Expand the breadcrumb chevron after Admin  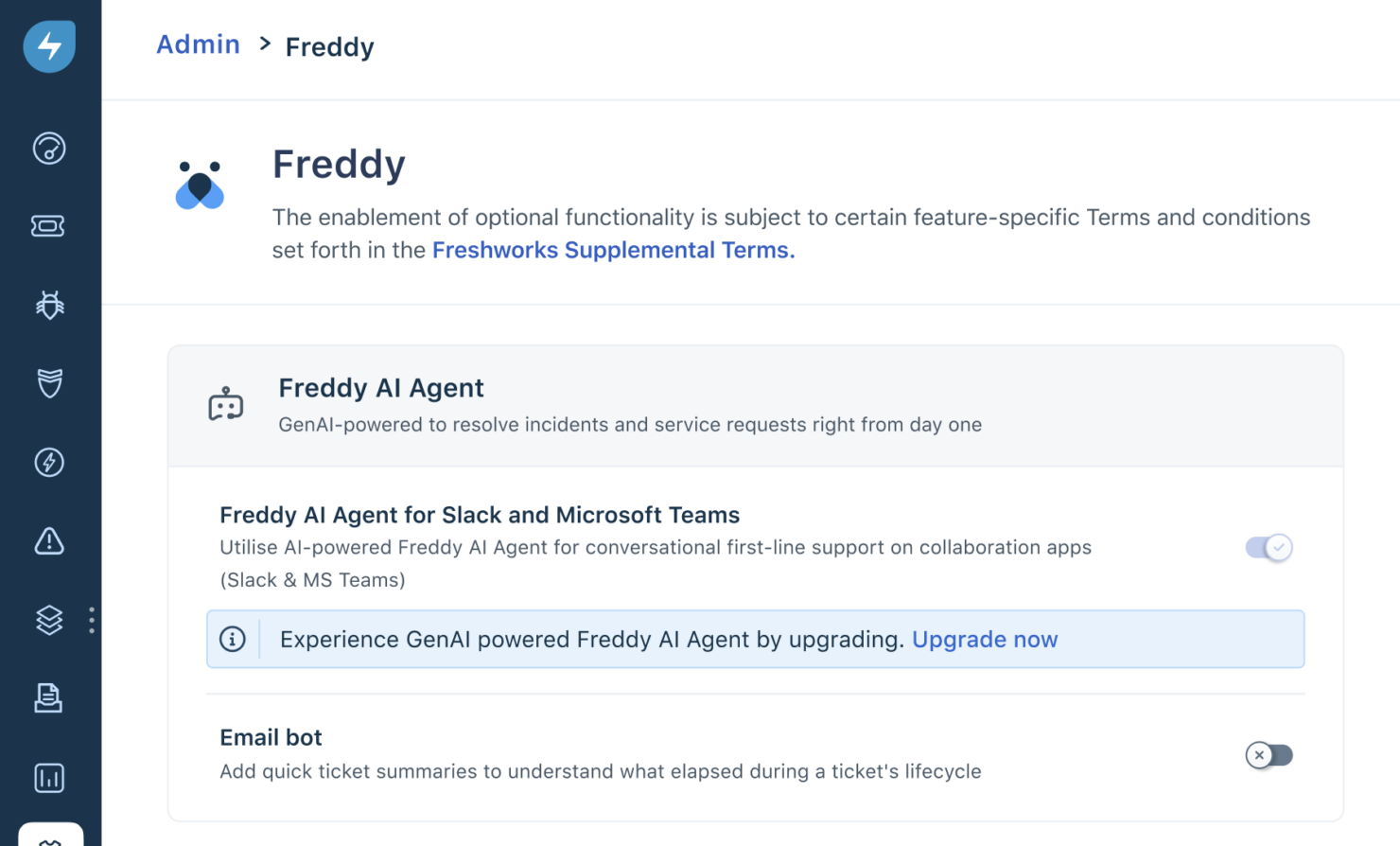[x=264, y=44]
